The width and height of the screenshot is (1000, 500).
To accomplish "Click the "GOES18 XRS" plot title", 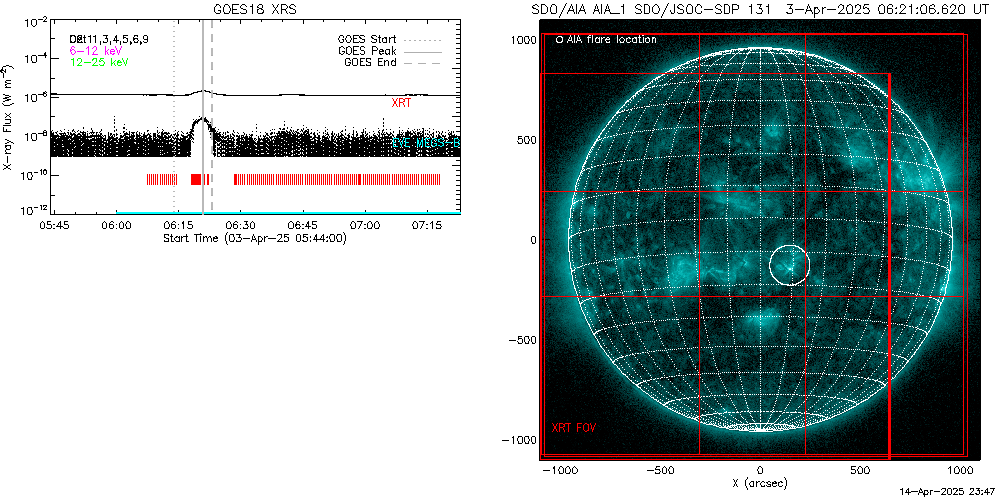I will (256, 10).
